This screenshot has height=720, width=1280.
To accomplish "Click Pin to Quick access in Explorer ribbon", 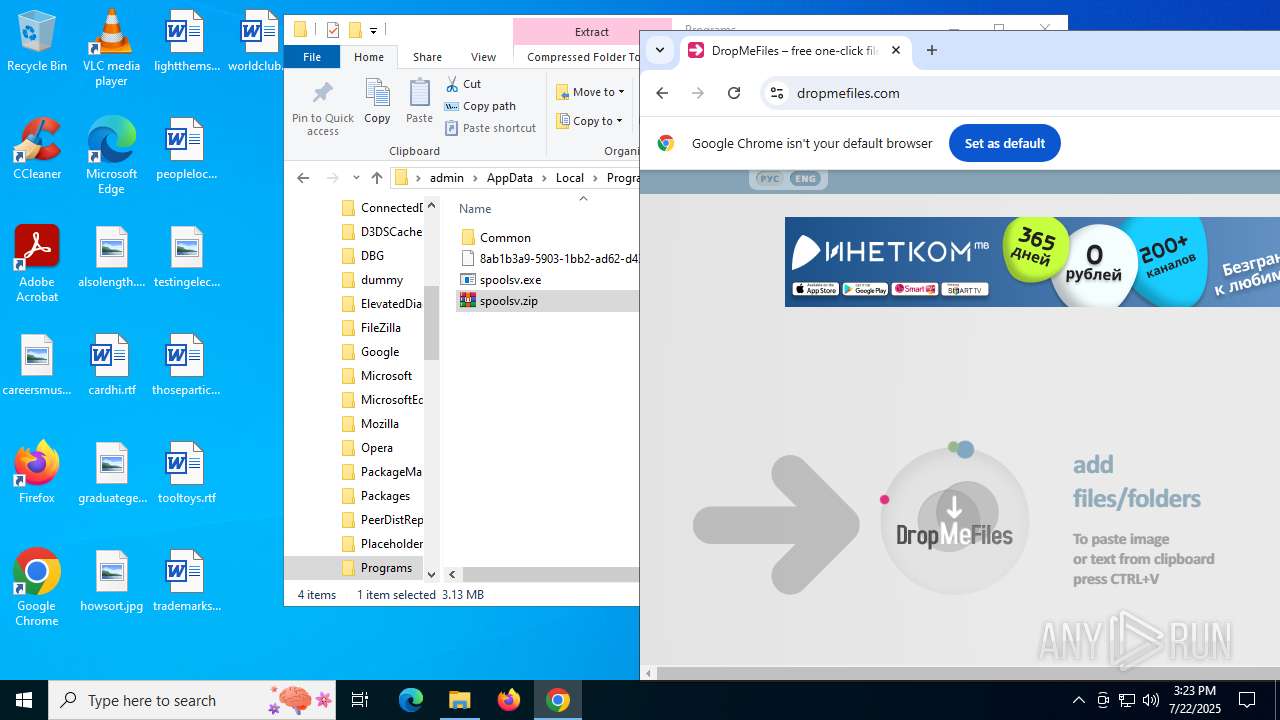I will coord(322,108).
